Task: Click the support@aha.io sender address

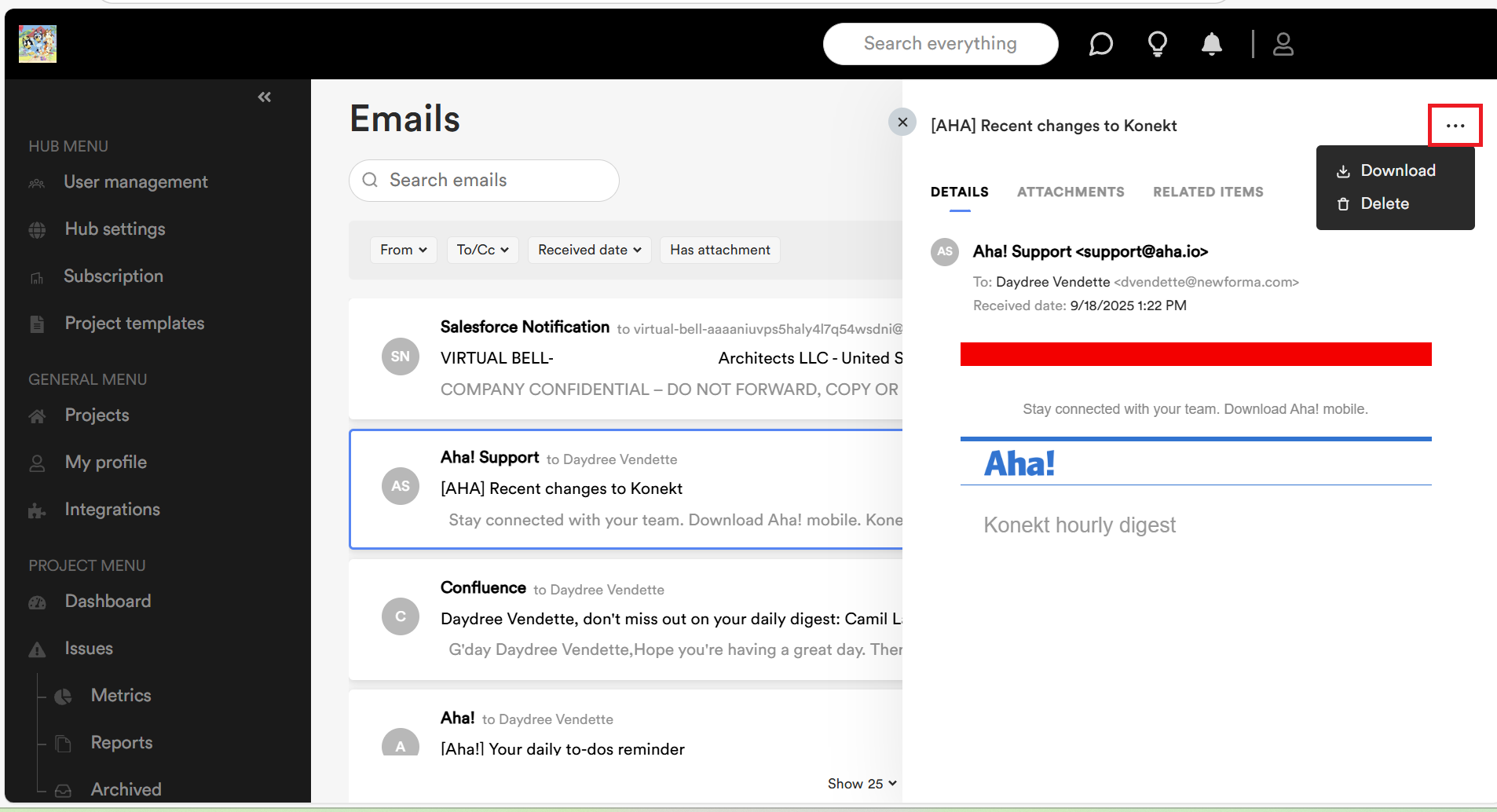Action: coord(1142,252)
